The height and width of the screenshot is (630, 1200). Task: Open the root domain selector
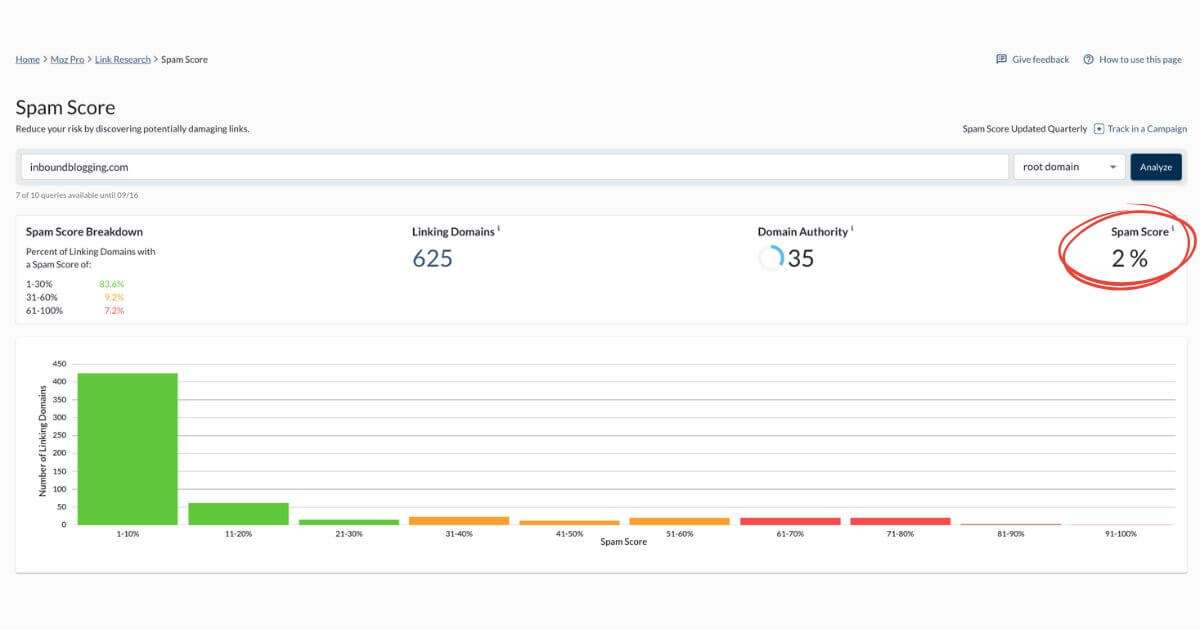pos(1068,167)
